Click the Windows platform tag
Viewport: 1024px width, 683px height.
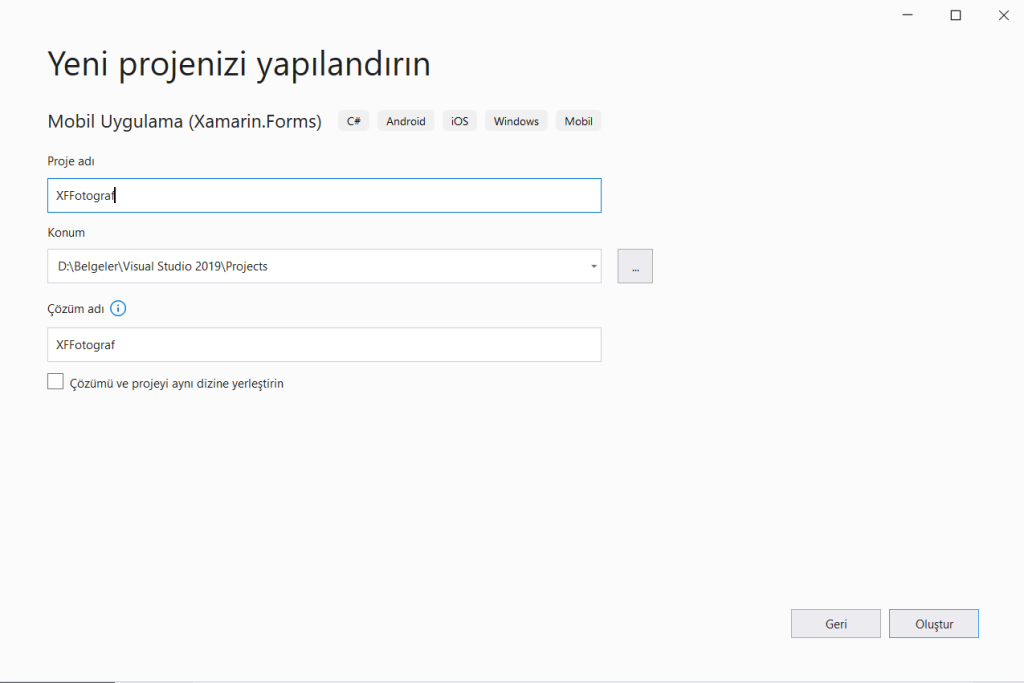(x=516, y=121)
